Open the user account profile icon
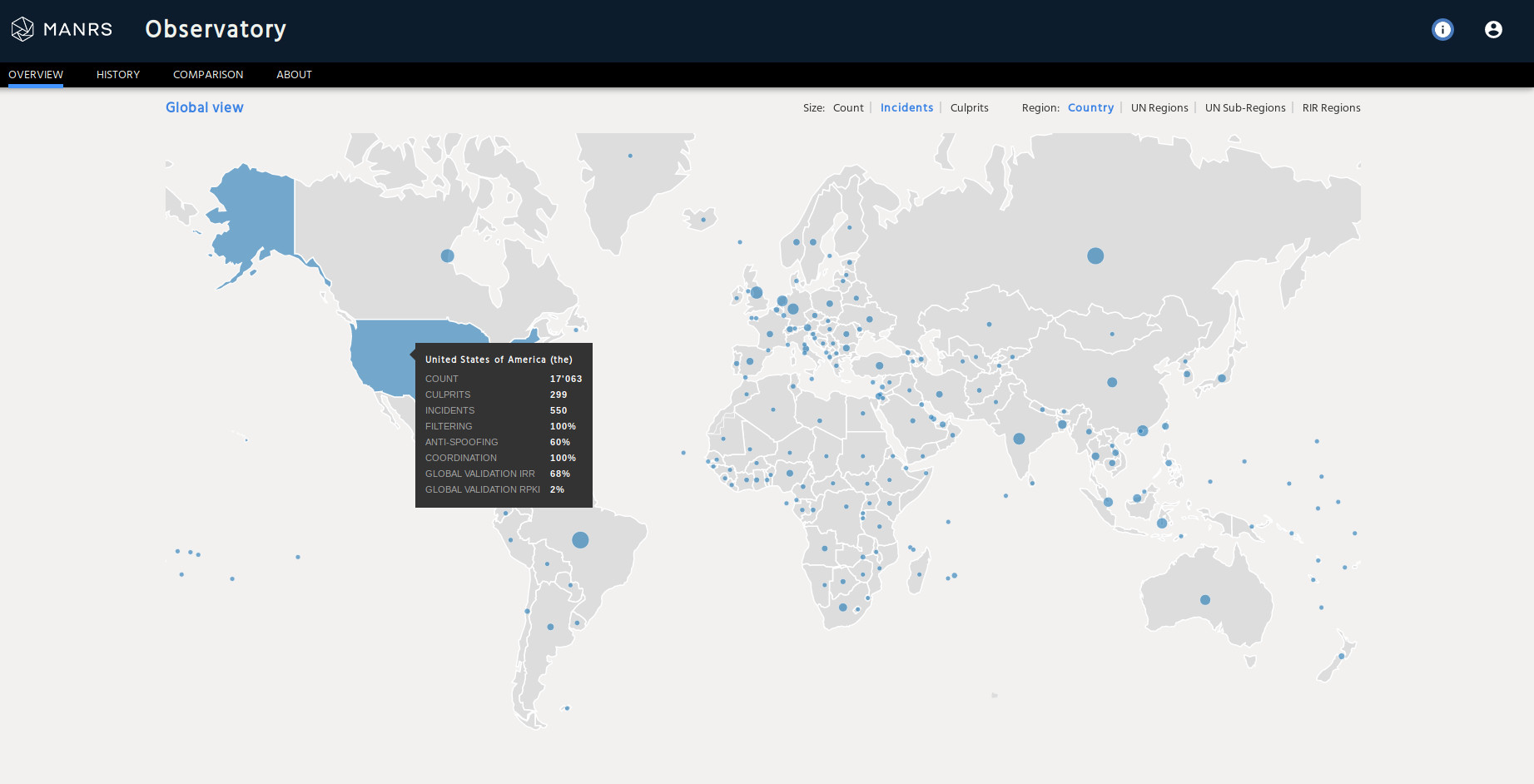 pos(1493,30)
